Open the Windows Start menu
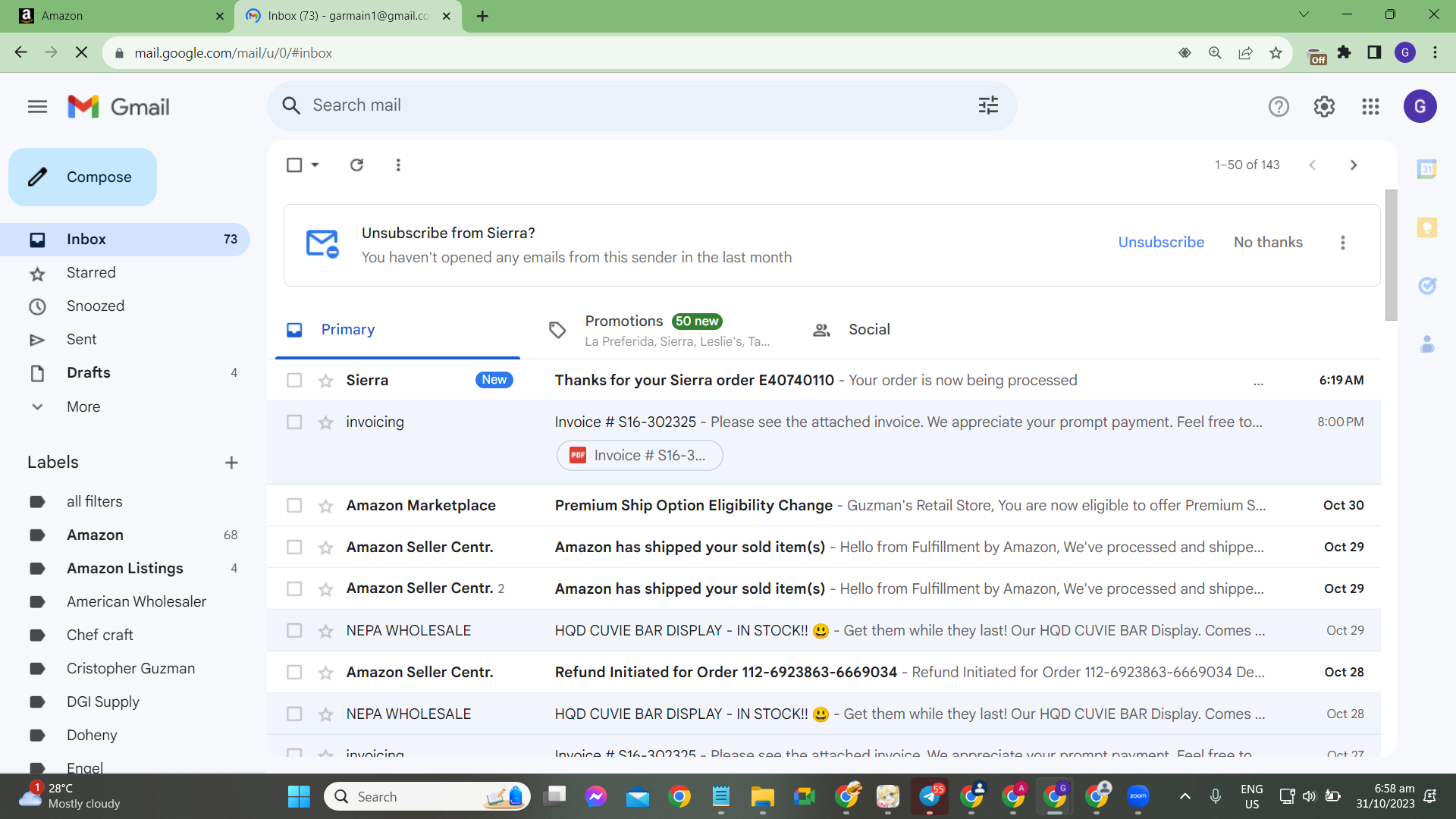 pos(299,796)
